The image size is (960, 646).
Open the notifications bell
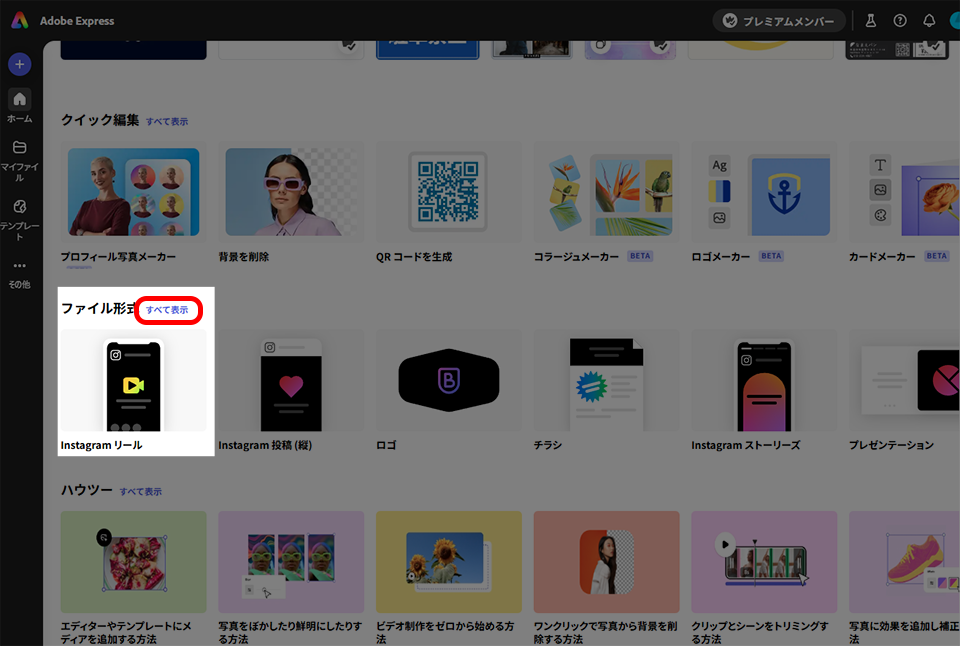tap(929, 20)
